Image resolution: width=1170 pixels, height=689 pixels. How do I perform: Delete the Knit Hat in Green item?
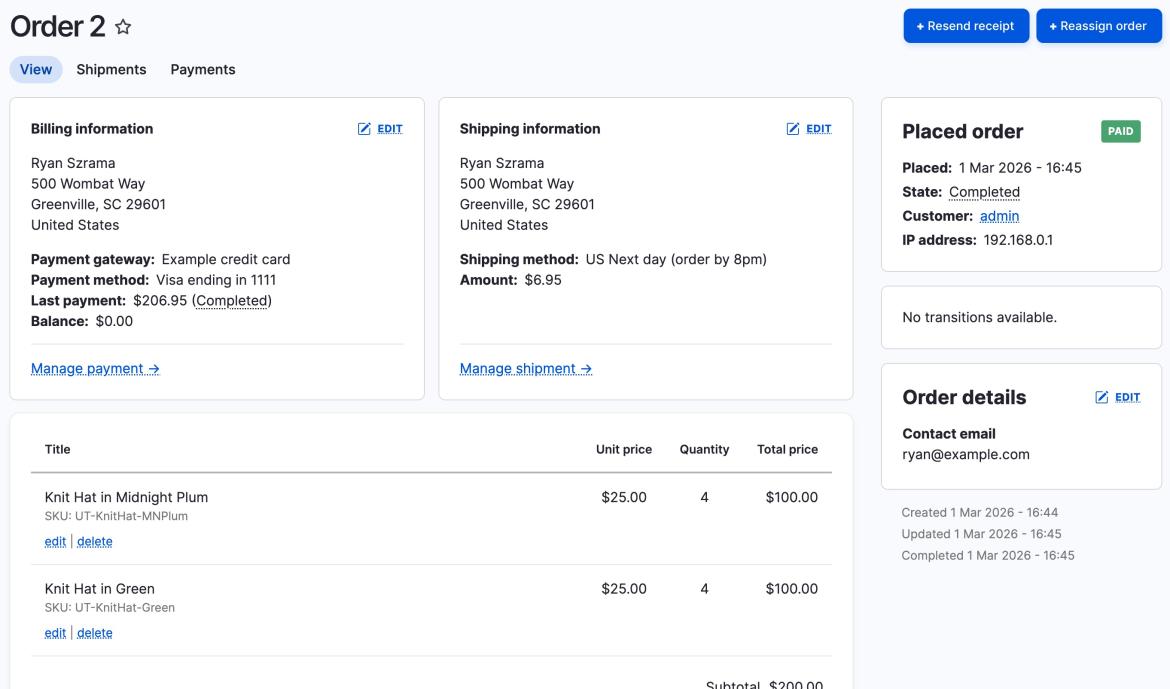click(x=95, y=633)
